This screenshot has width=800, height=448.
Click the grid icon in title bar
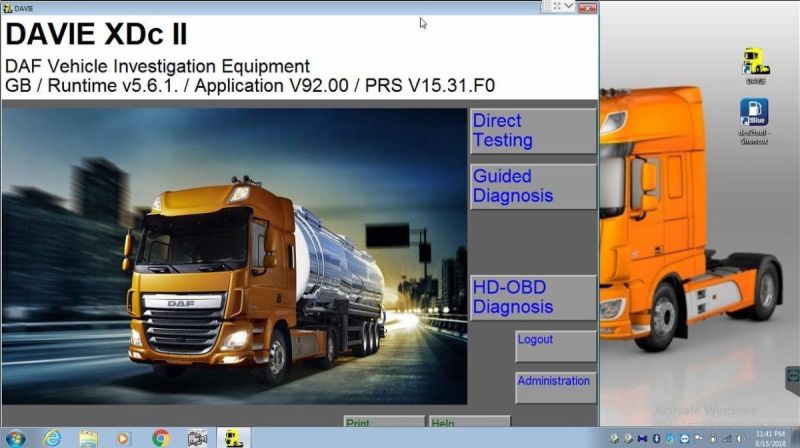coord(545,6)
